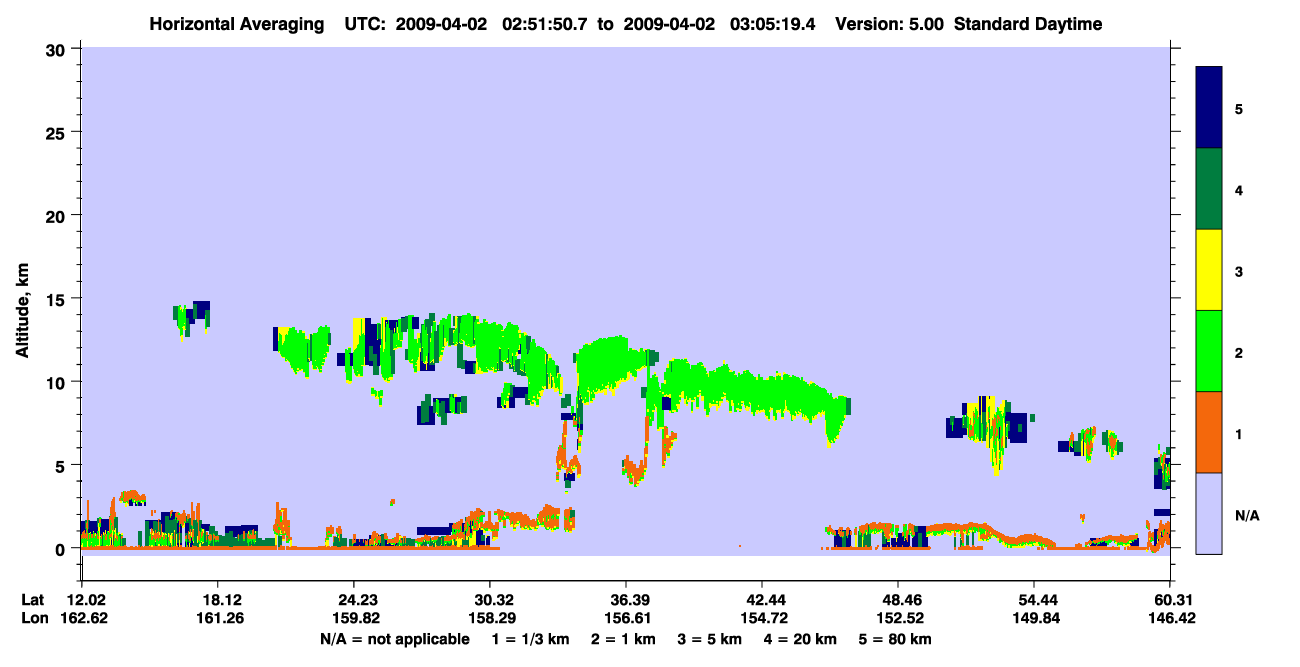Click the yellow colorbar segment labeled 3
The height and width of the screenshot is (667, 1300).
point(1209,270)
